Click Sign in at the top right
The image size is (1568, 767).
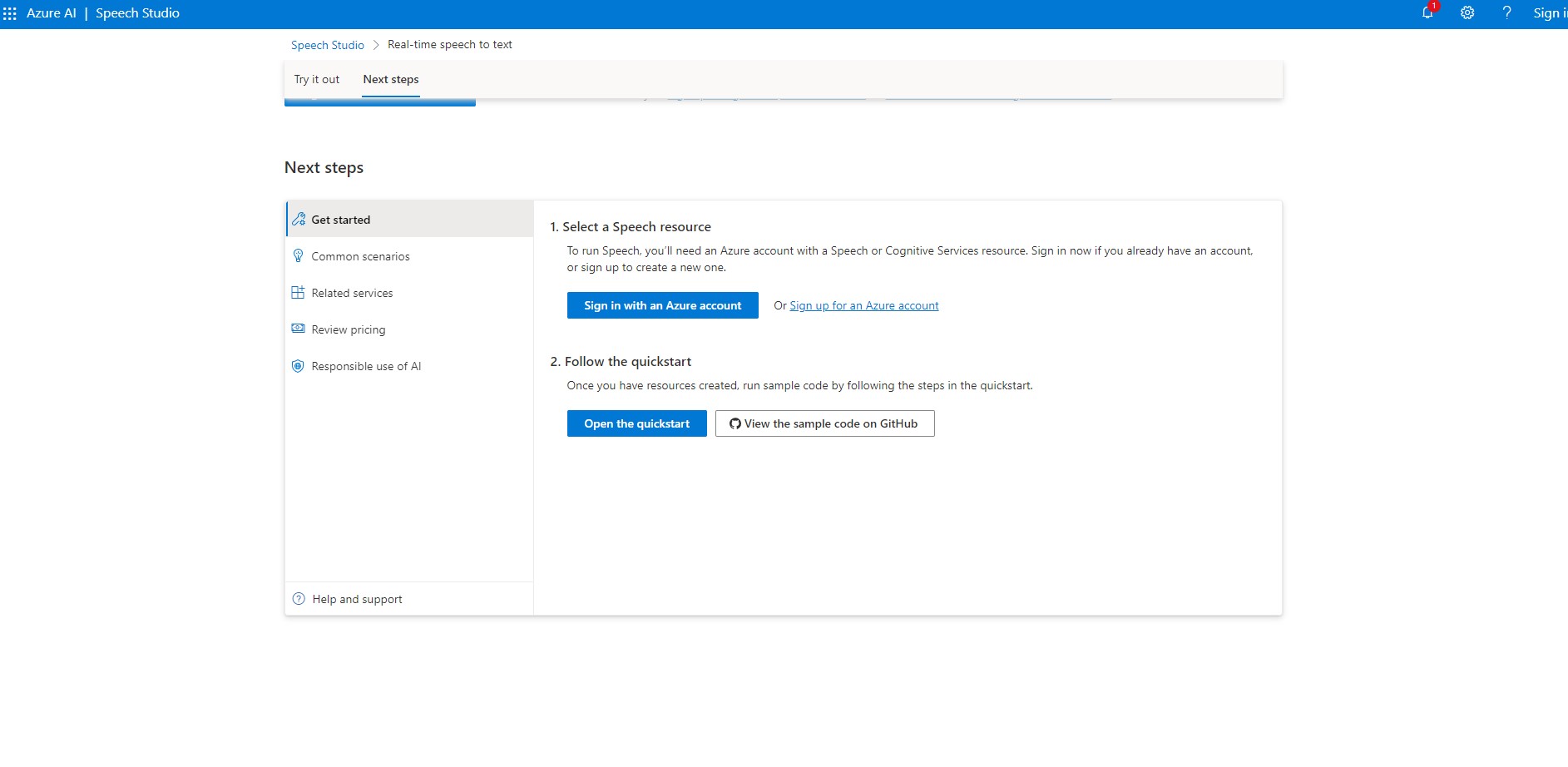click(1550, 13)
